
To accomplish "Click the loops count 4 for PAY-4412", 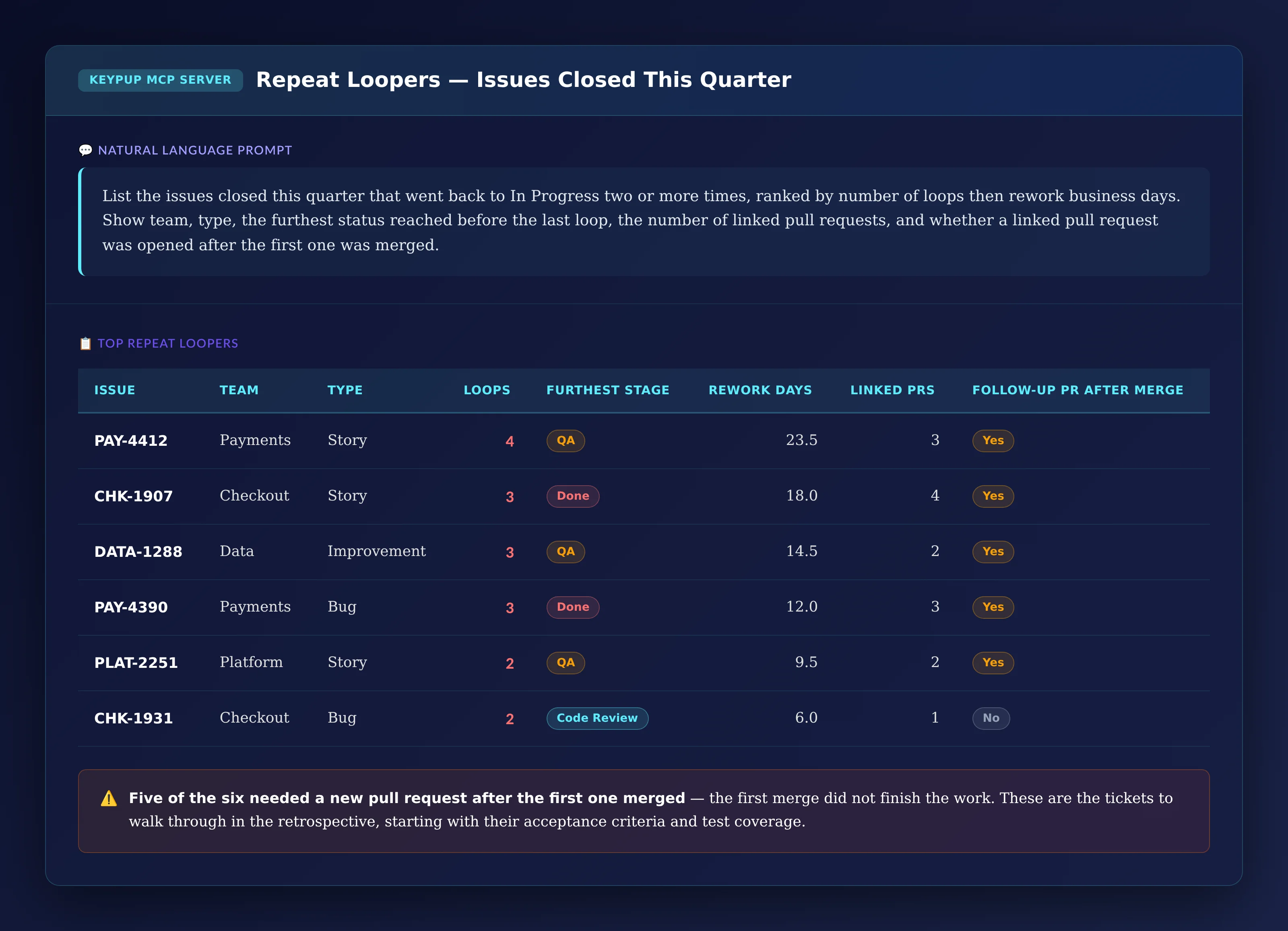I will 510,442.
